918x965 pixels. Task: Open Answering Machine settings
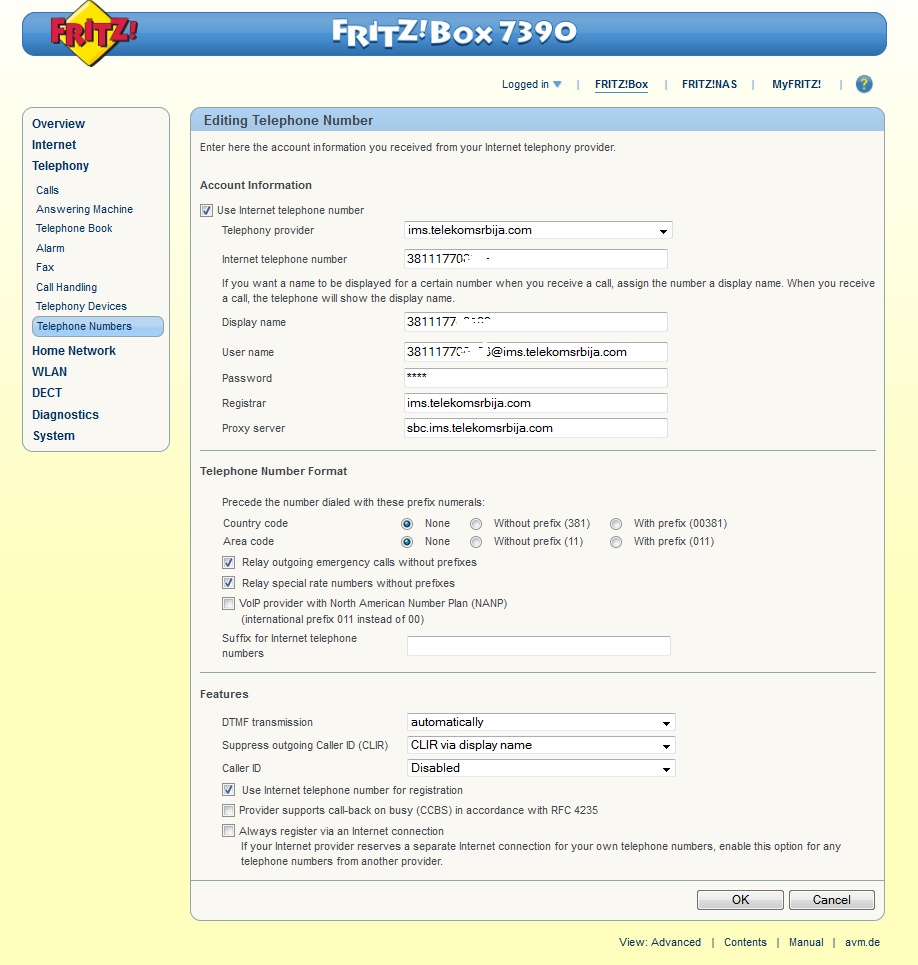[84, 209]
